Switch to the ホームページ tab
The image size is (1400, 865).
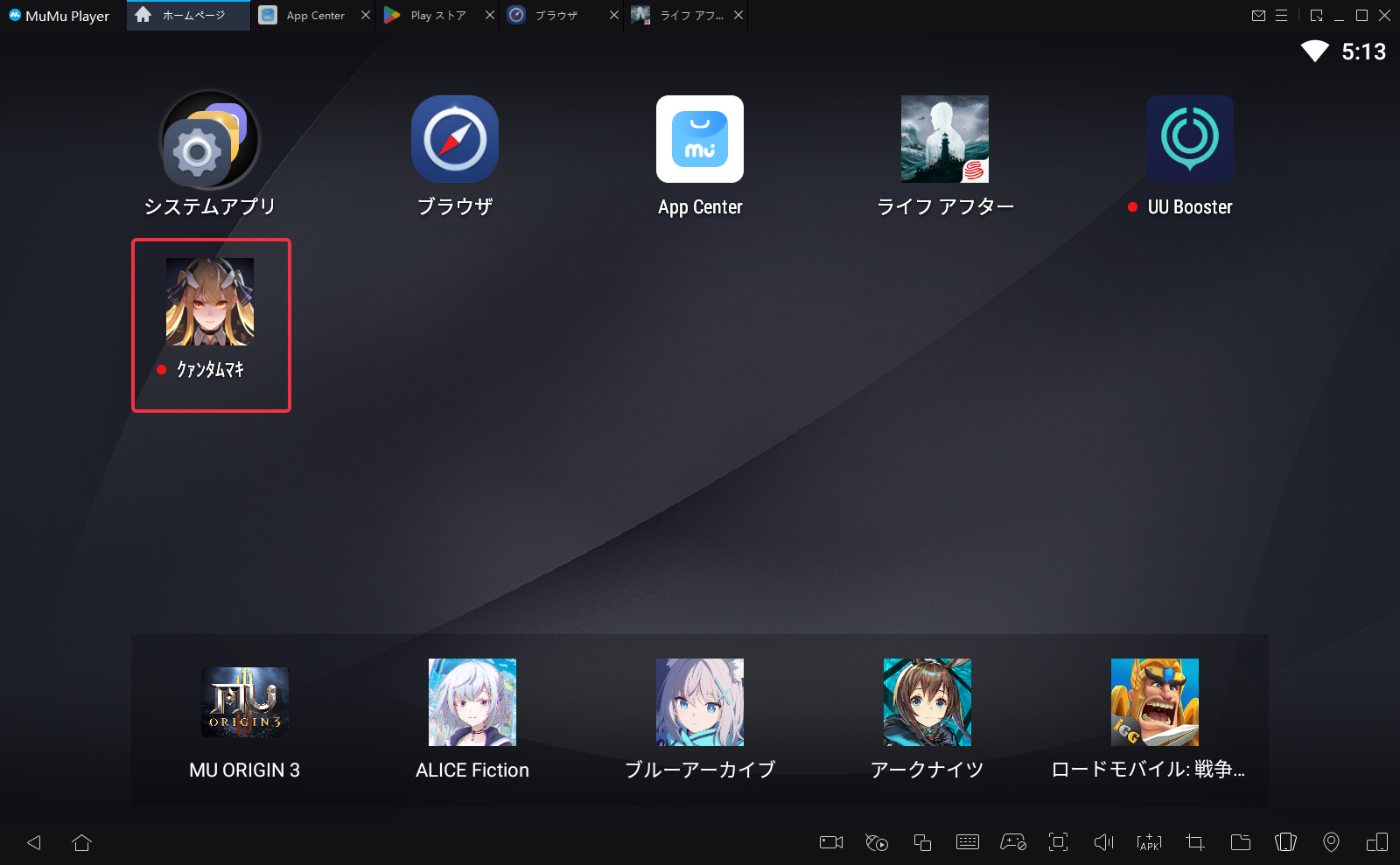[188, 16]
